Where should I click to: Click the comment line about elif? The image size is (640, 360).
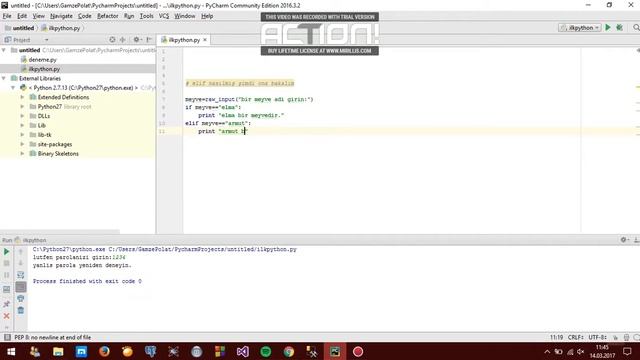pos(240,83)
